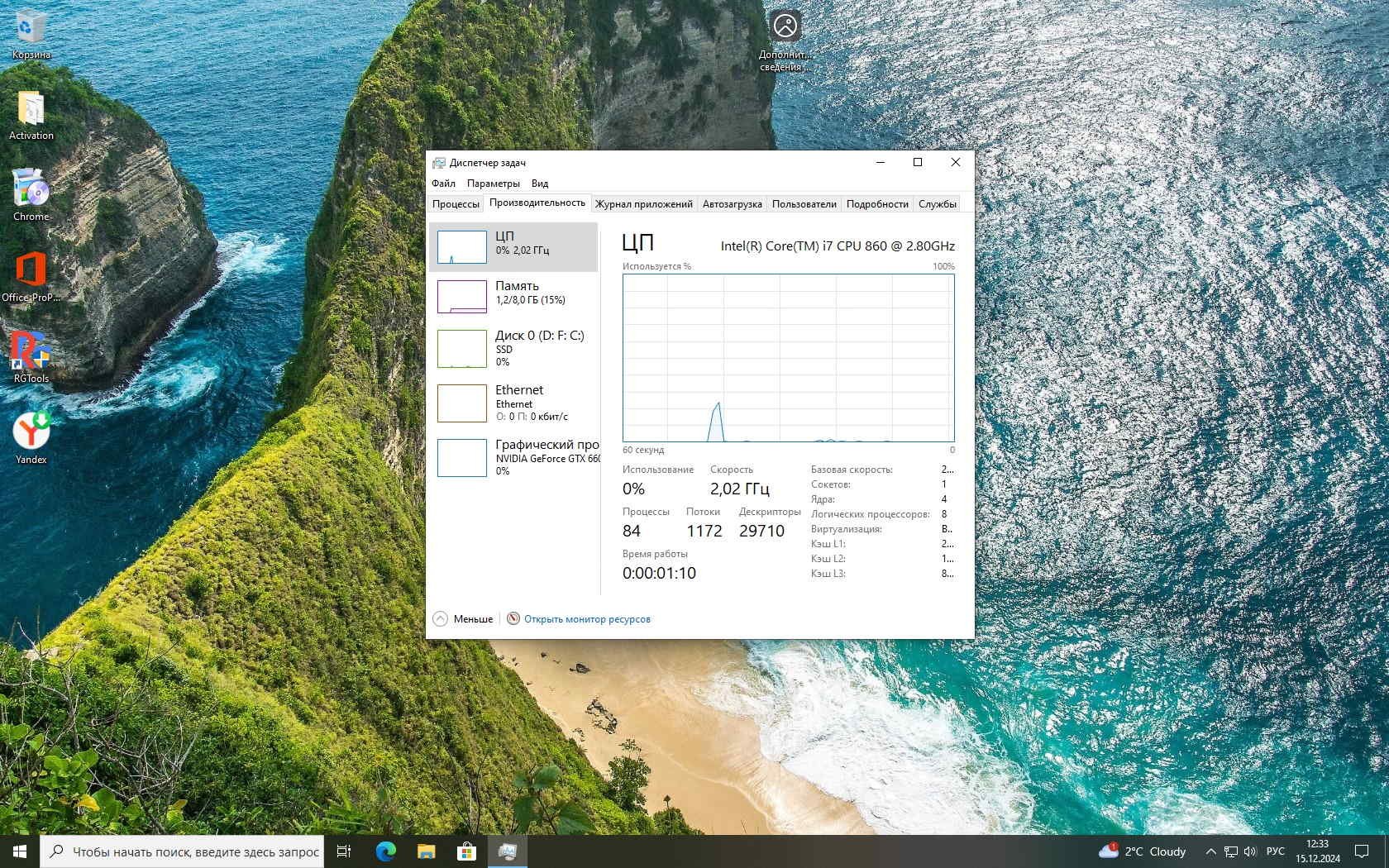This screenshot has width=1389, height=868.
Task: Open the Параметры menu
Action: [493, 184]
